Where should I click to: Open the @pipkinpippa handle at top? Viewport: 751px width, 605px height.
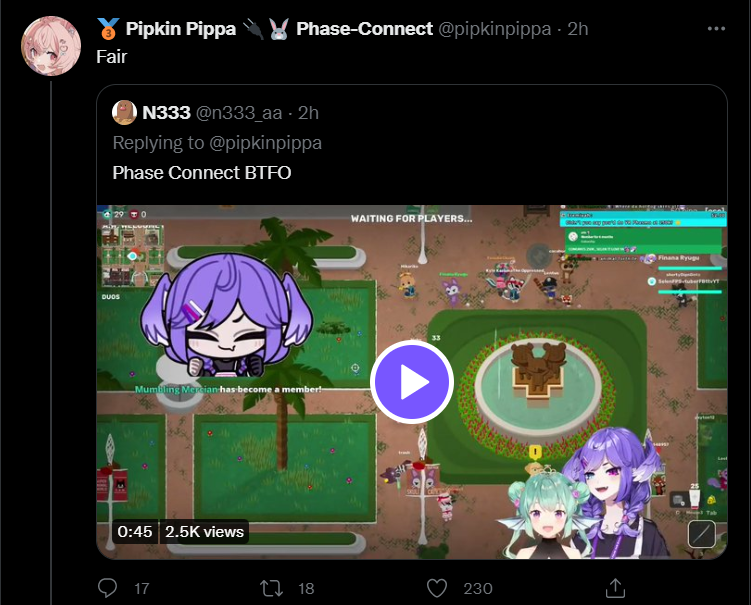494,29
